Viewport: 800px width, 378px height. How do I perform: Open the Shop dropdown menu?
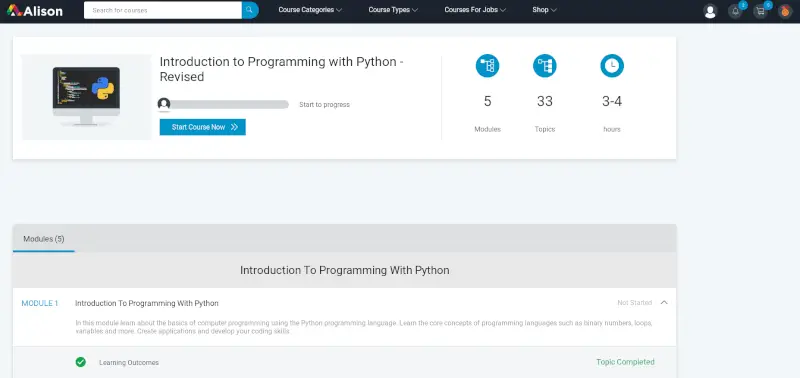544,10
